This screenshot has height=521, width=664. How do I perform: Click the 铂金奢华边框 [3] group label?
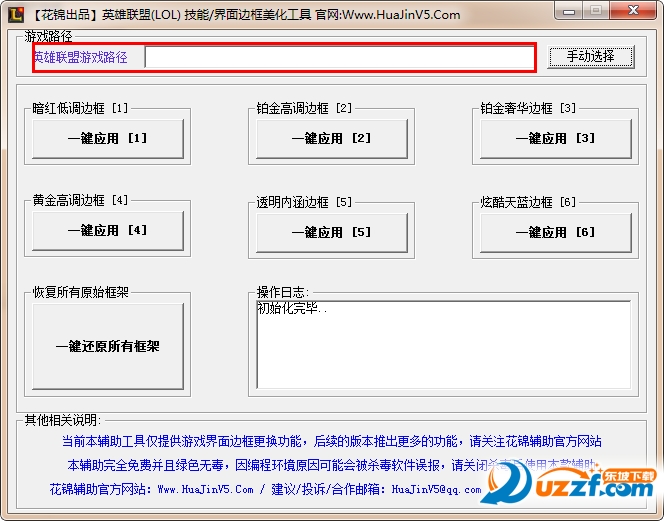[528, 108]
